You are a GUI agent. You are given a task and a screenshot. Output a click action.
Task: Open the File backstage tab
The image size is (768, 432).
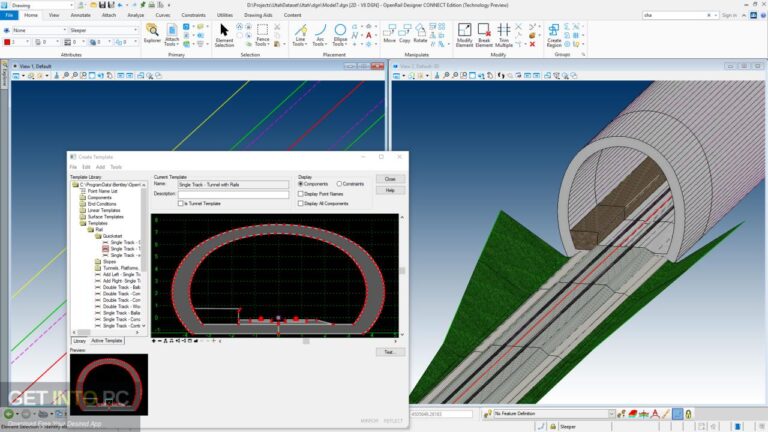pyautogui.click(x=9, y=15)
